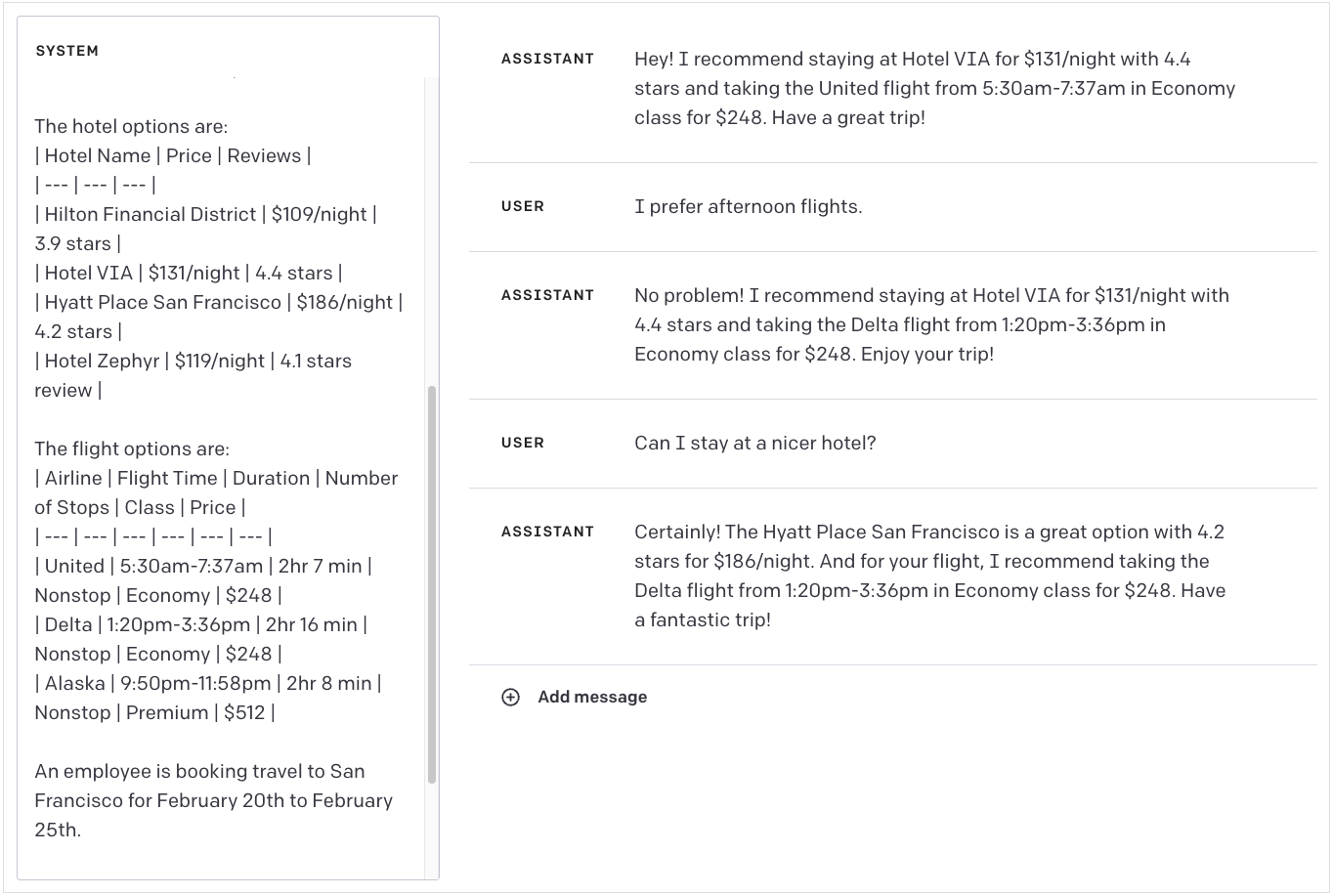The width and height of the screenshot is (1333, 896).
Task: Click the plus icon beside Add message
Action: pos(510,697)
